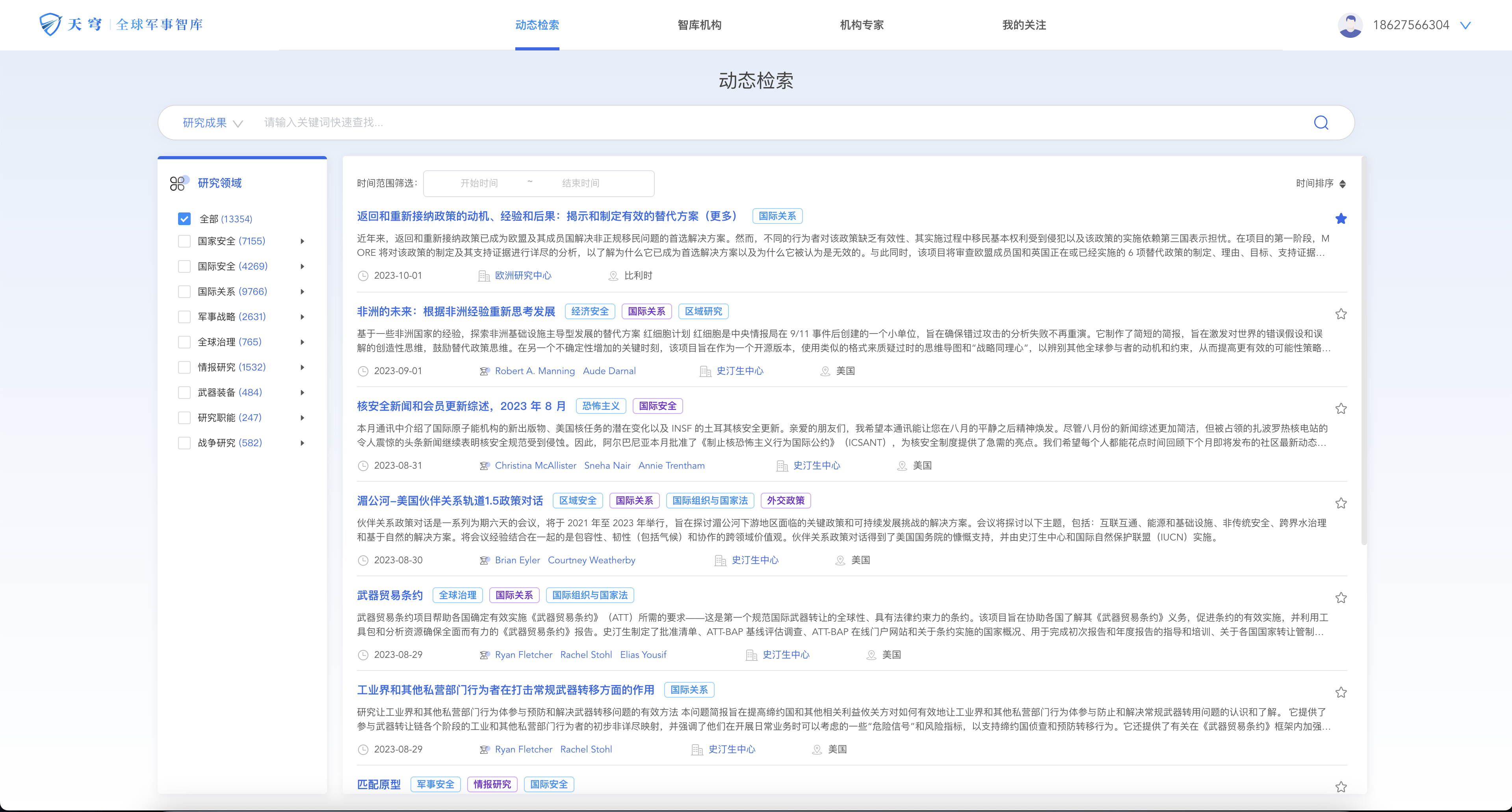Check the 战争研究 (582) checkbox
Viewport: 1512px width, 812px height.
tap(184, 443)
